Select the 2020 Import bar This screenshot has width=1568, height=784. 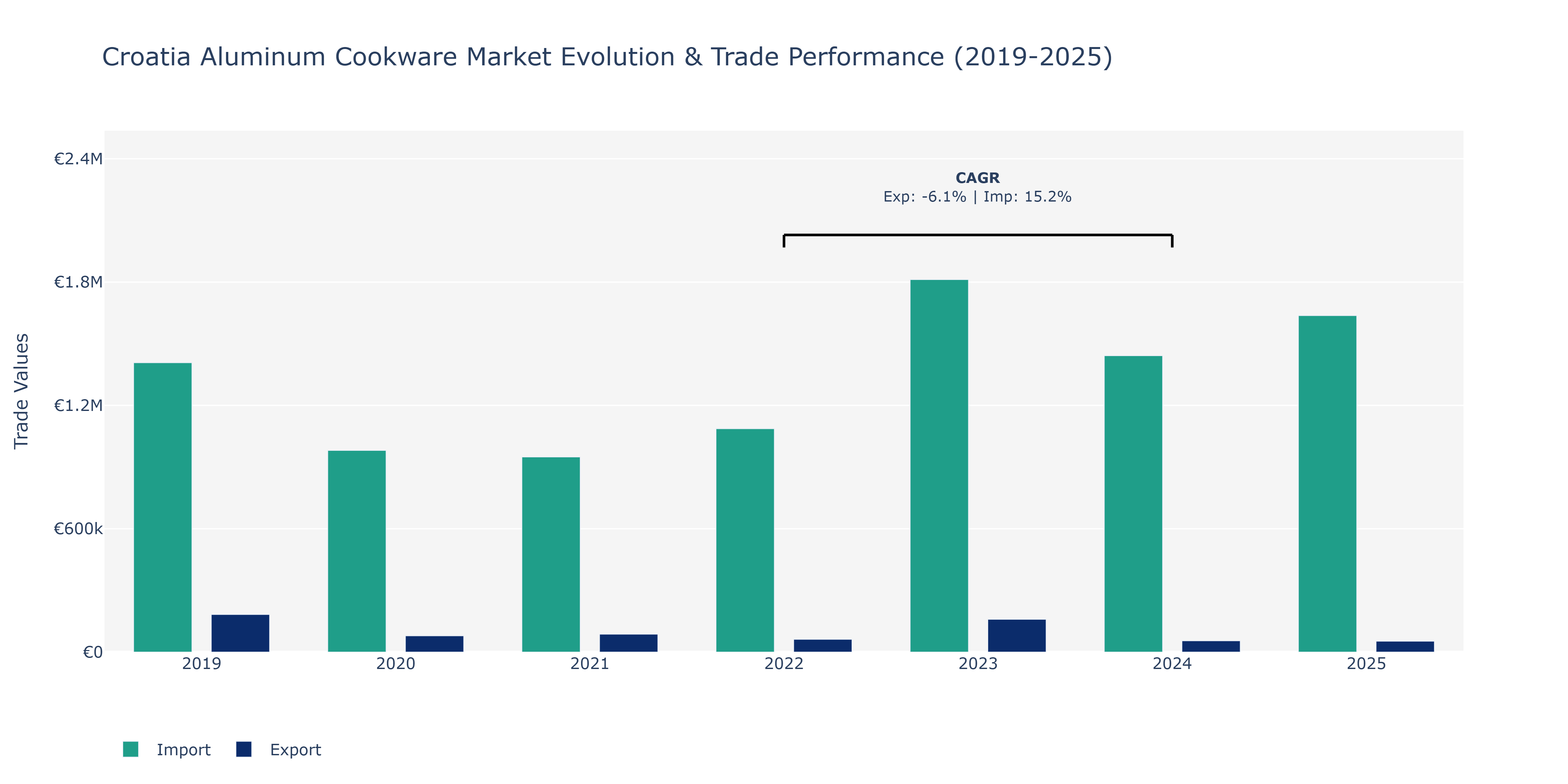[x=357, y=551]
